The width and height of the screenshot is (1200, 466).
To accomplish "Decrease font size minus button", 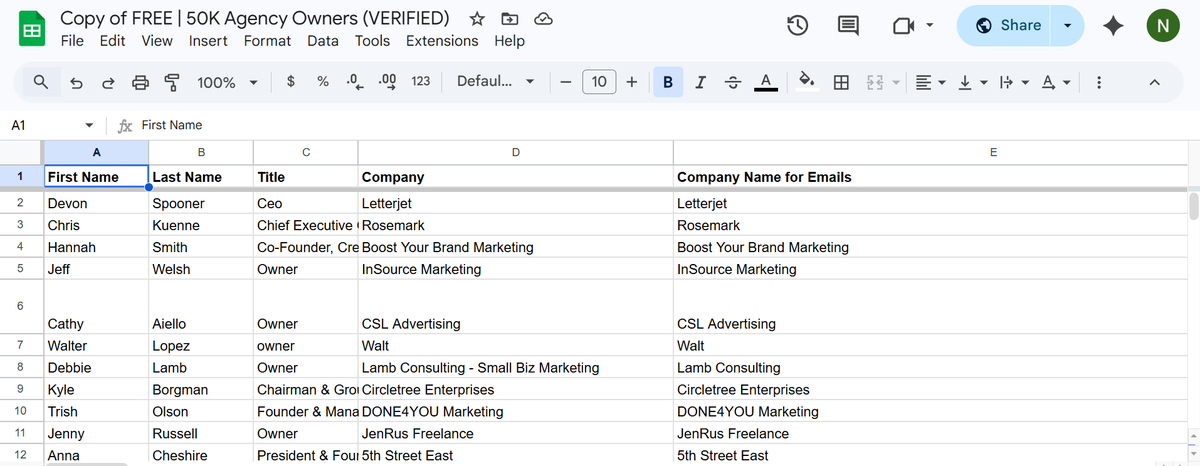I will coord(566,82).
